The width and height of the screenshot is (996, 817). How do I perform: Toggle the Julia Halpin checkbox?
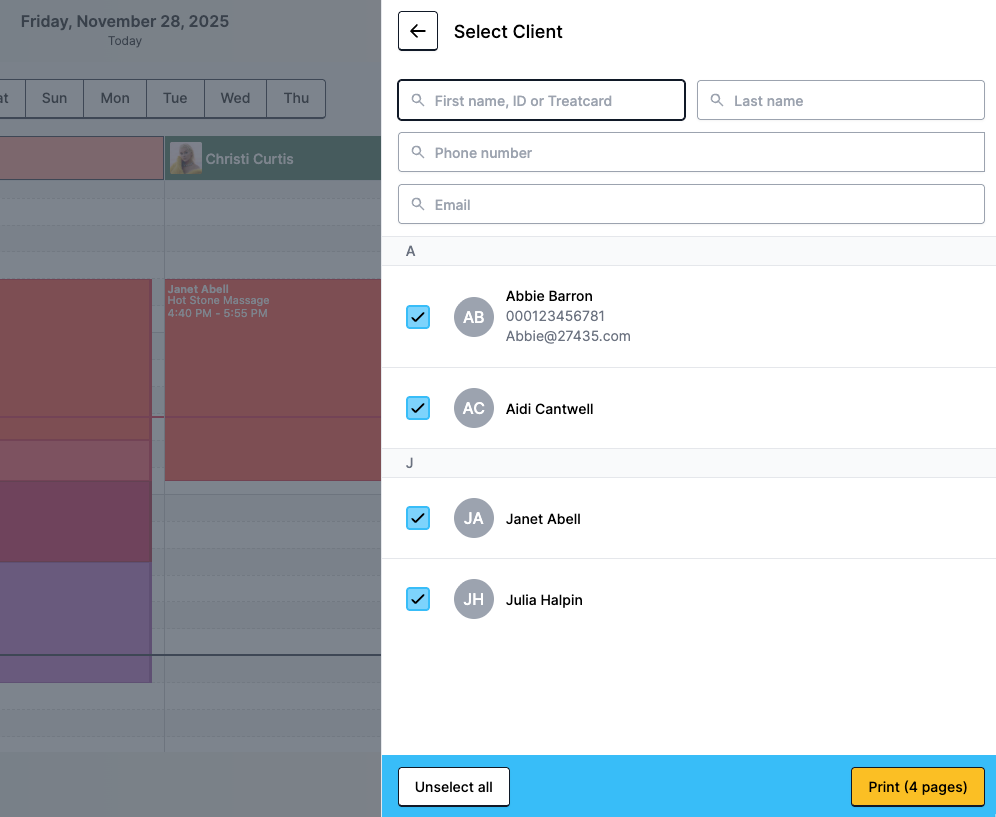418,599
